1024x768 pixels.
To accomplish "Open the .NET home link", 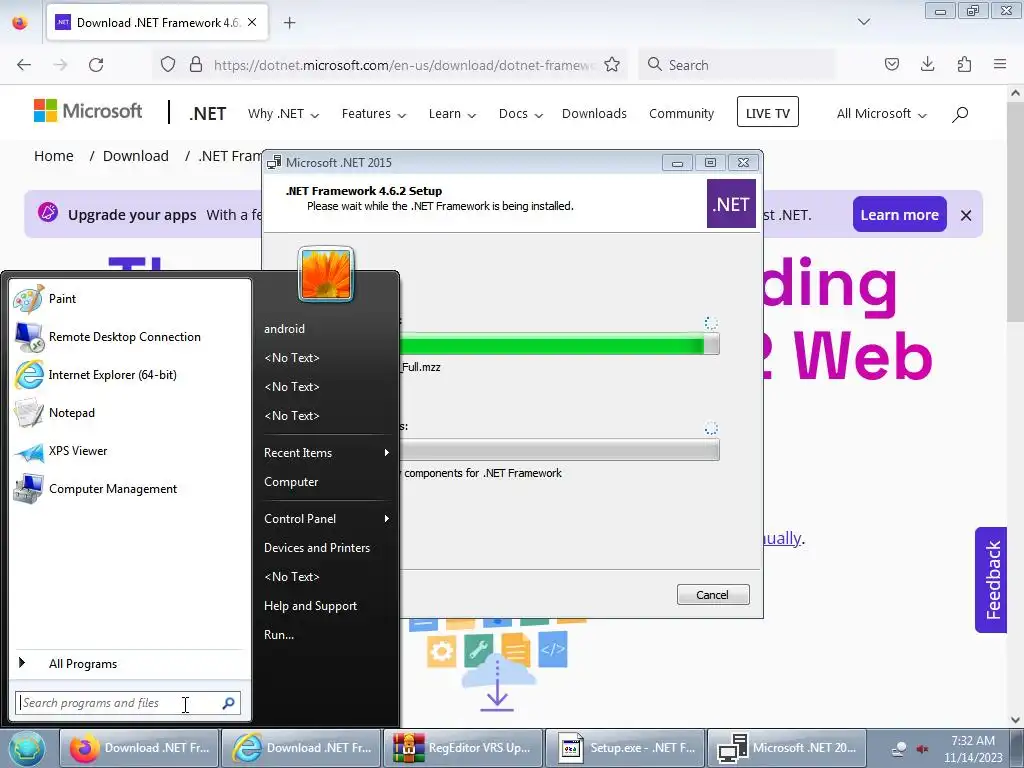I will 208,114.
